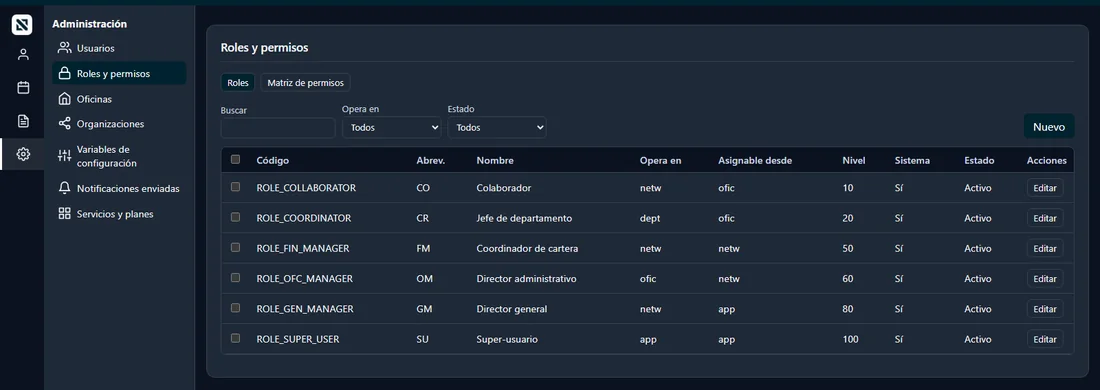
Task: Check the ROLE_GEN_MANAGER row checkbox
Action: click(236, 307)
